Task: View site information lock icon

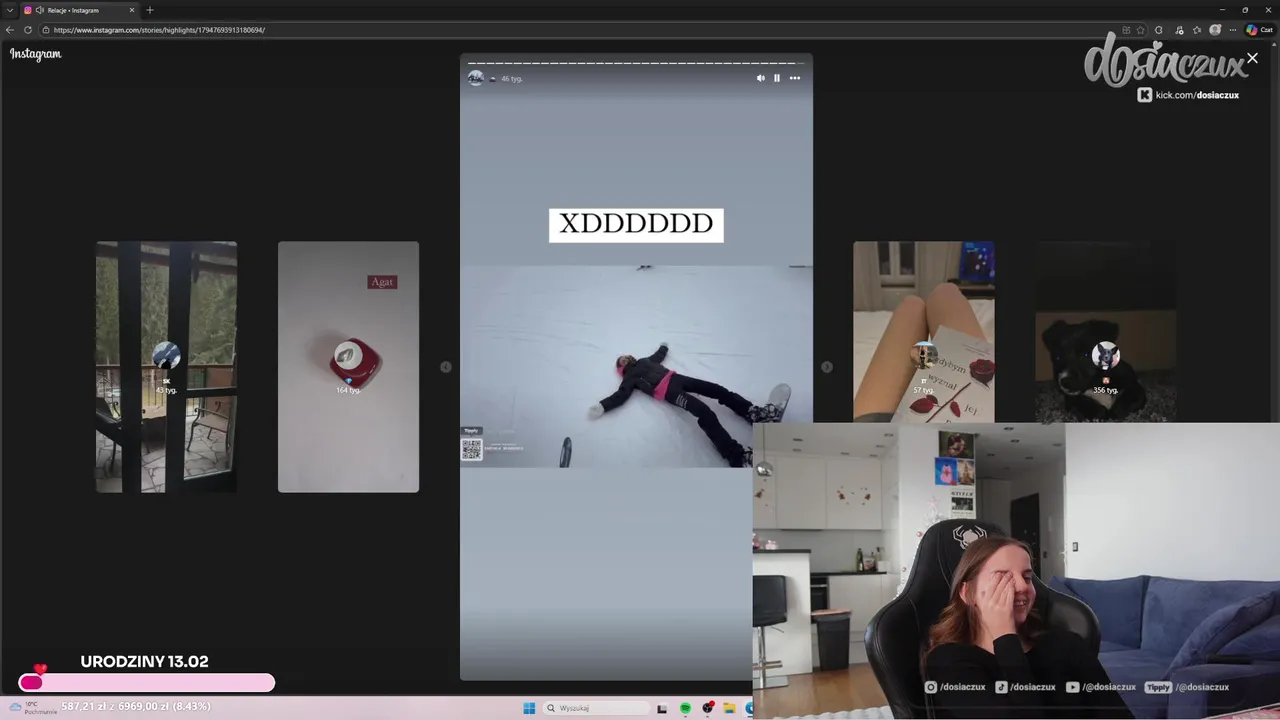Action: [x=46, y=30]
